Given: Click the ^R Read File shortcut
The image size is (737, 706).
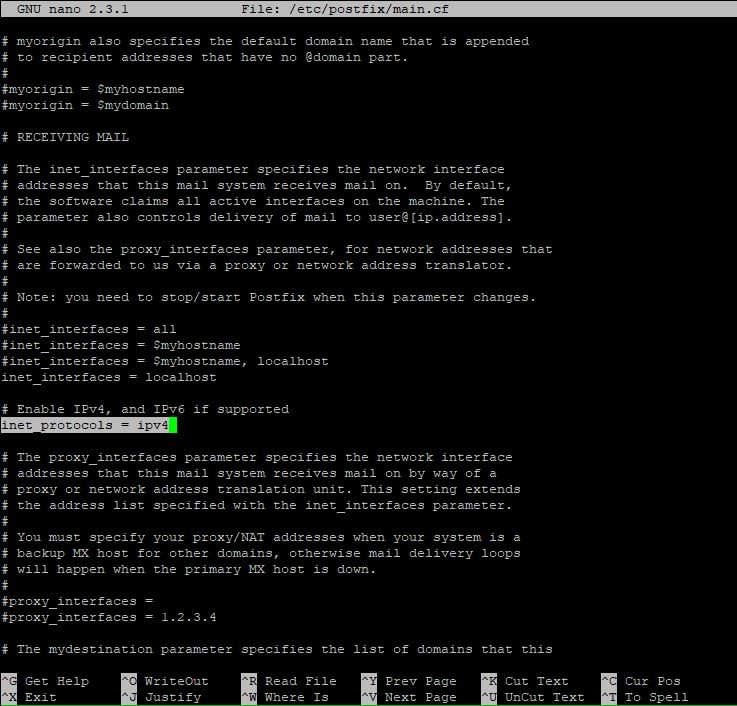Looking at the screenshot, I should (288, 681).
